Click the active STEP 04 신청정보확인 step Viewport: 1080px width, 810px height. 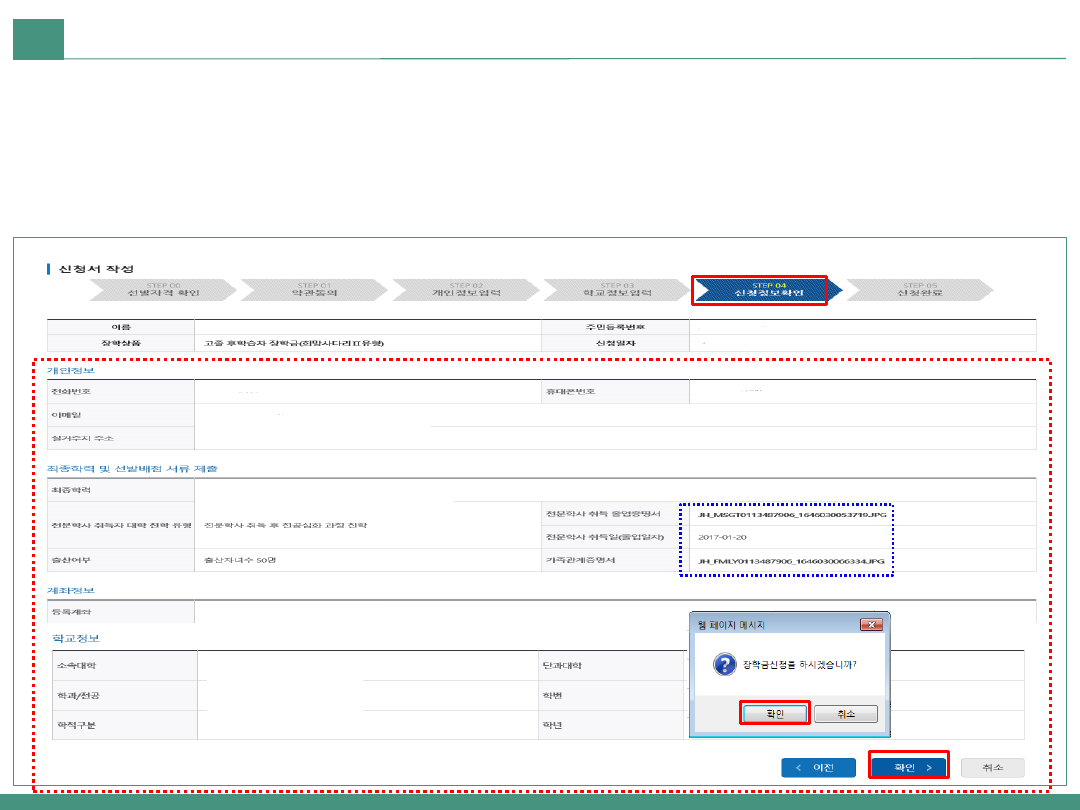point(762,290)
